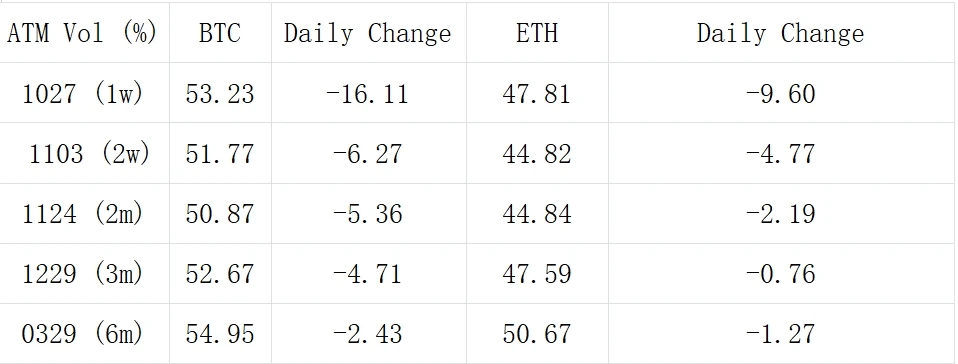Screen dimensions: 958x364
Task: Select the ETH column header cell
Action: [x=537, y=32]
